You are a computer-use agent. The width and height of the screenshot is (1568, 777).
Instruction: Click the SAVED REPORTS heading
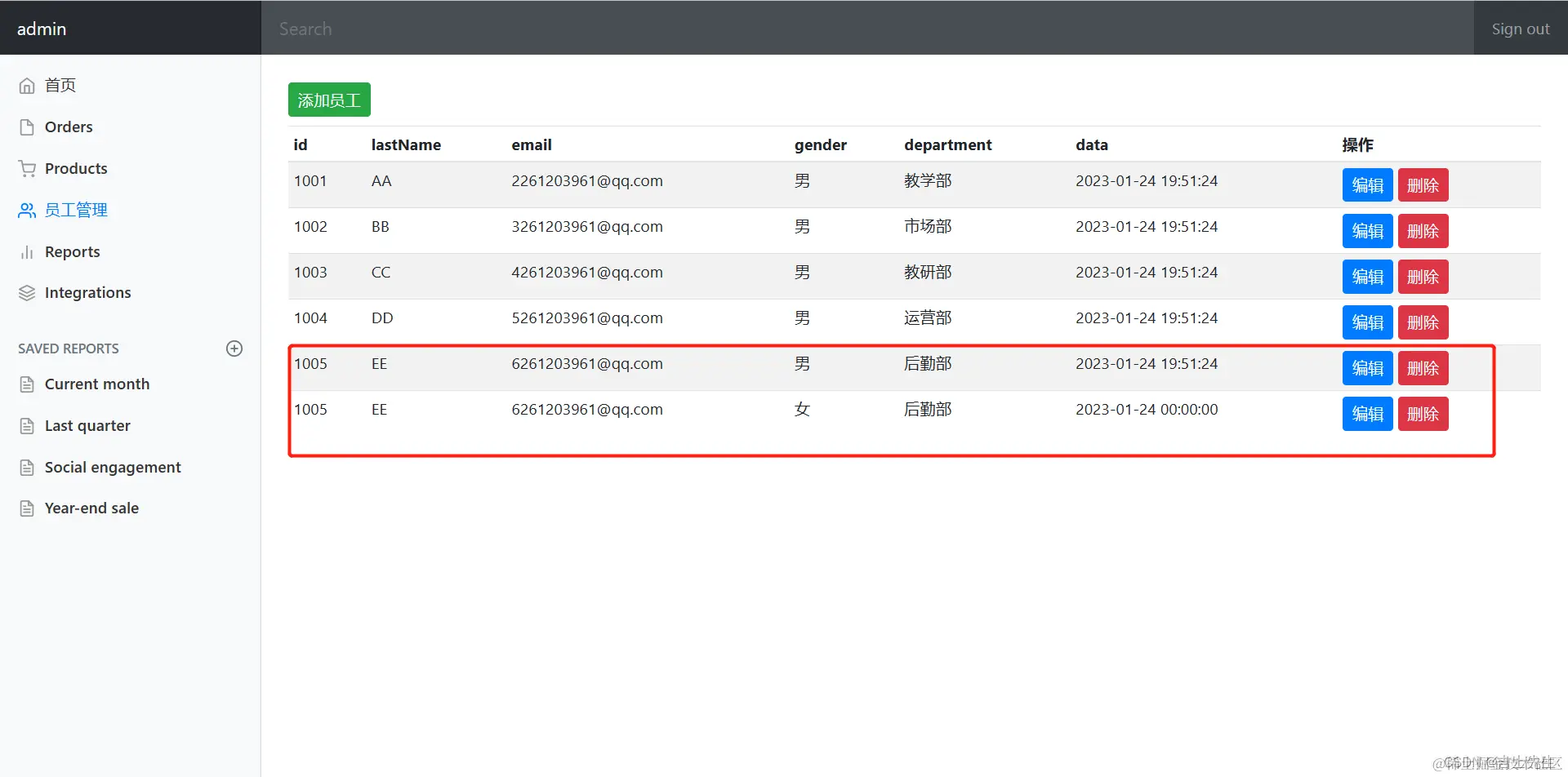point(69,349)
